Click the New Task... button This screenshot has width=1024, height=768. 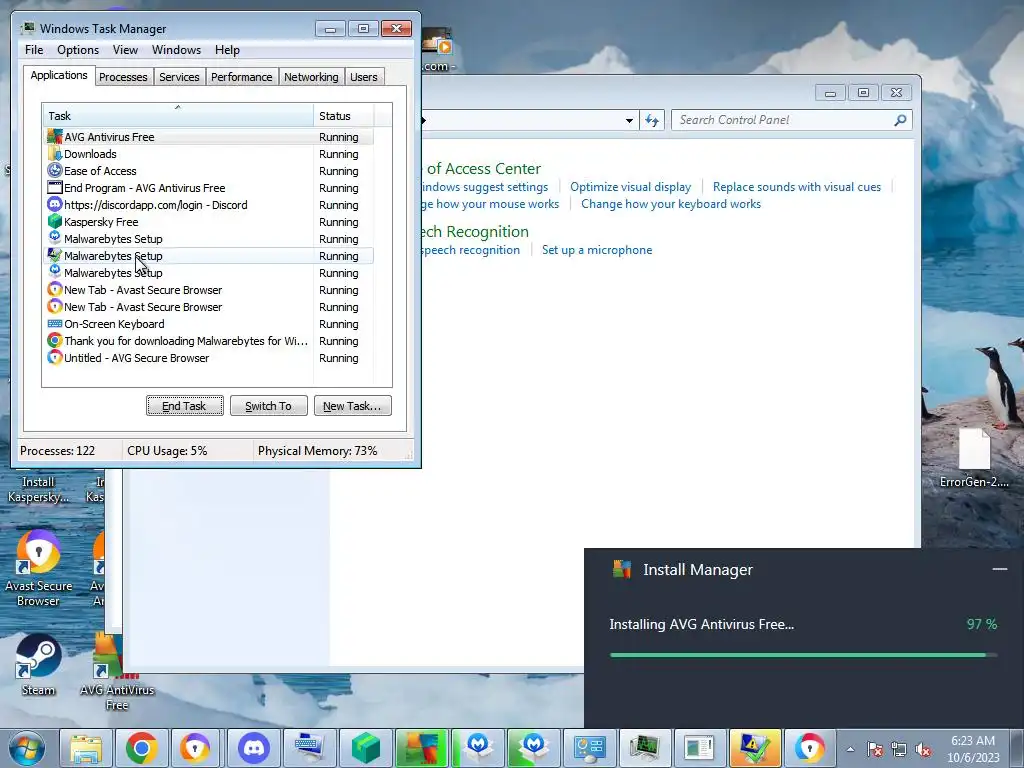pos(353,406)
